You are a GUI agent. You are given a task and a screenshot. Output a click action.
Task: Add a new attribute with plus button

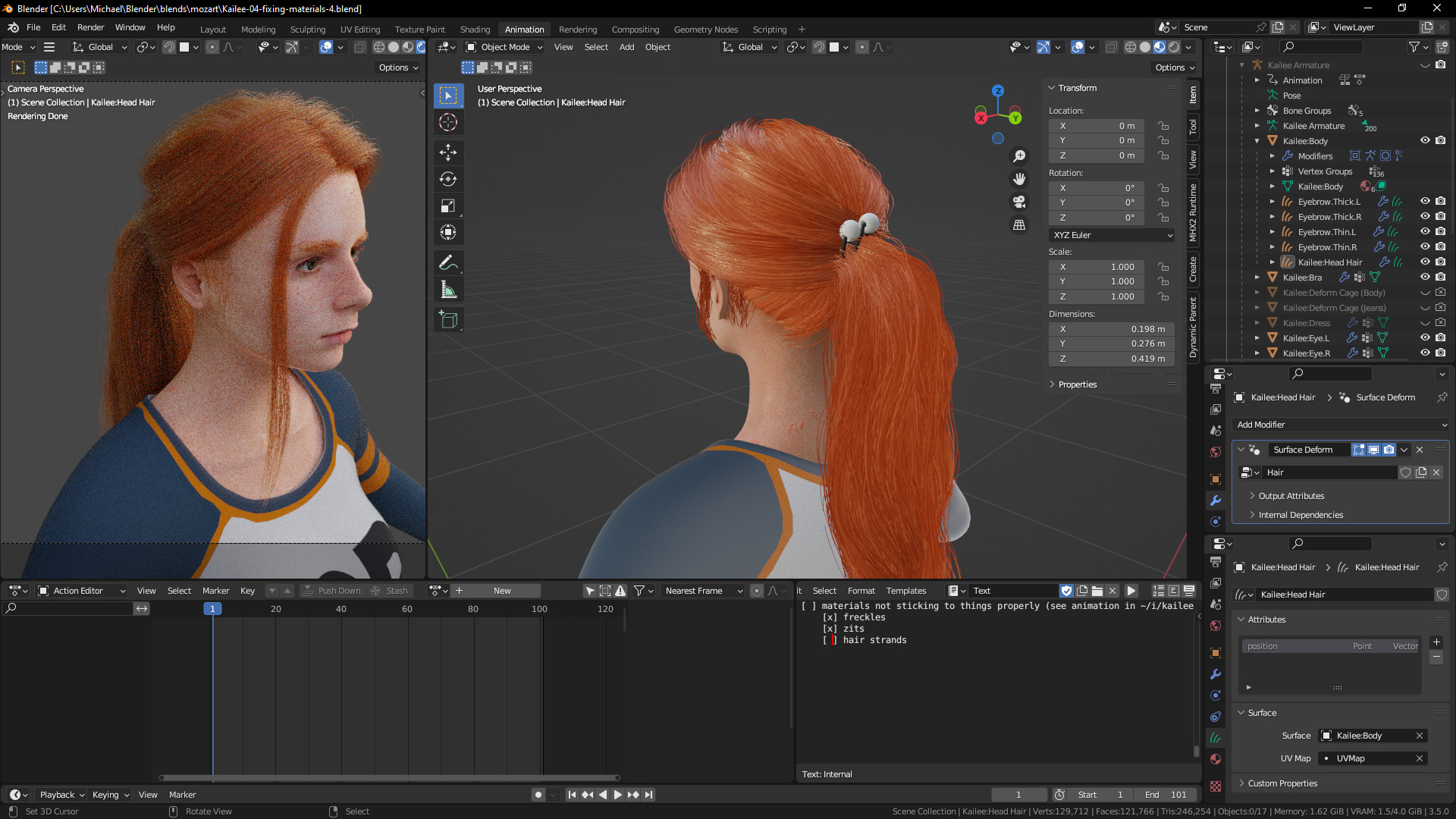[1436, 642]
